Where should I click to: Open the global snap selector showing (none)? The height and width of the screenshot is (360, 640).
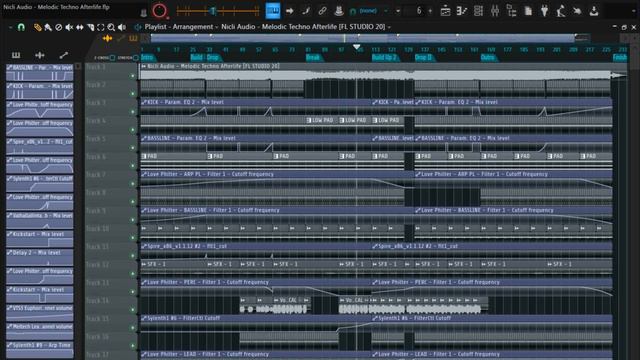point(369,11)
